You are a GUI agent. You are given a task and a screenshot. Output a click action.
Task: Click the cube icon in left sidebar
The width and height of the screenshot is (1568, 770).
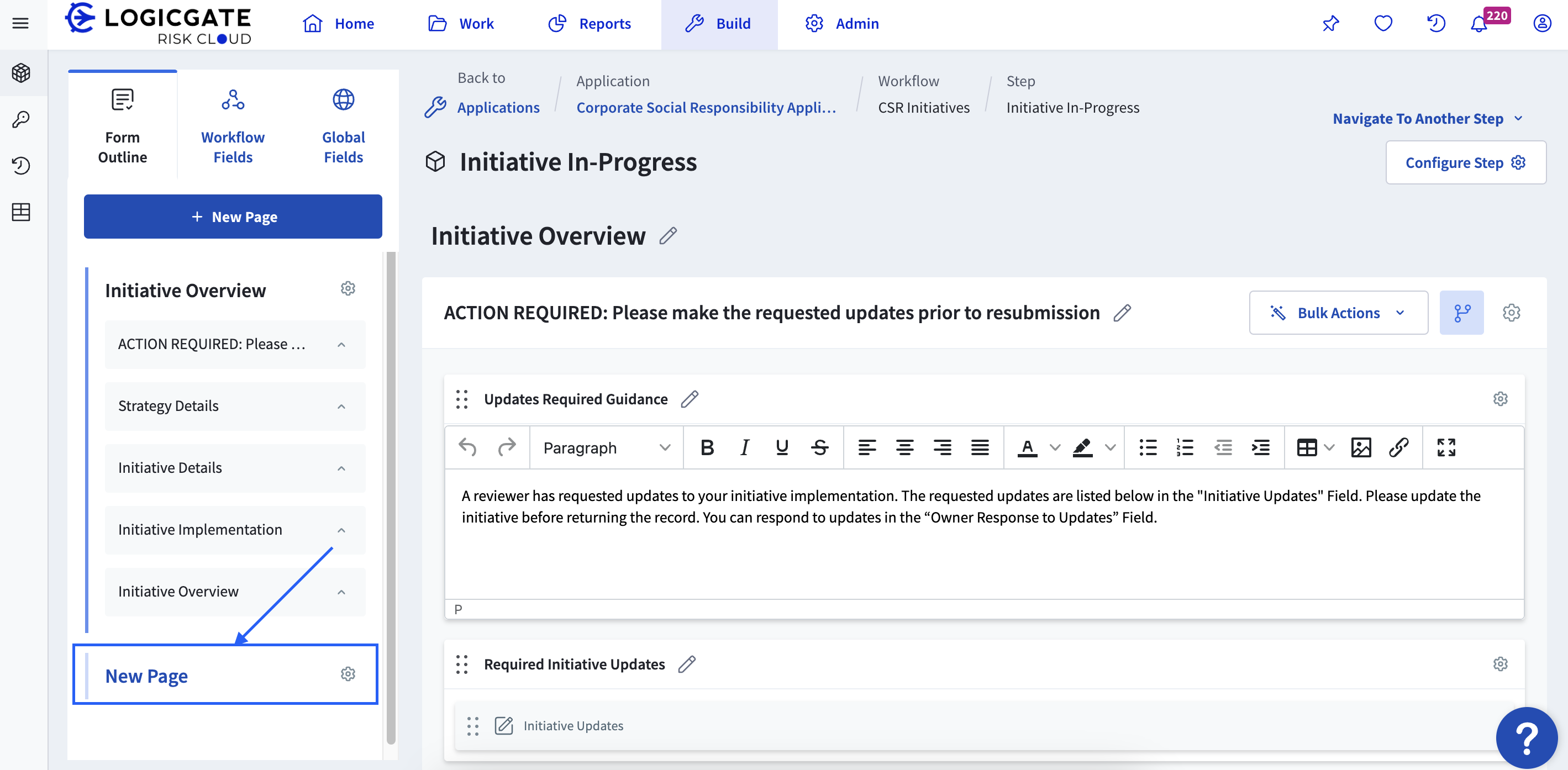pos(20,73)
